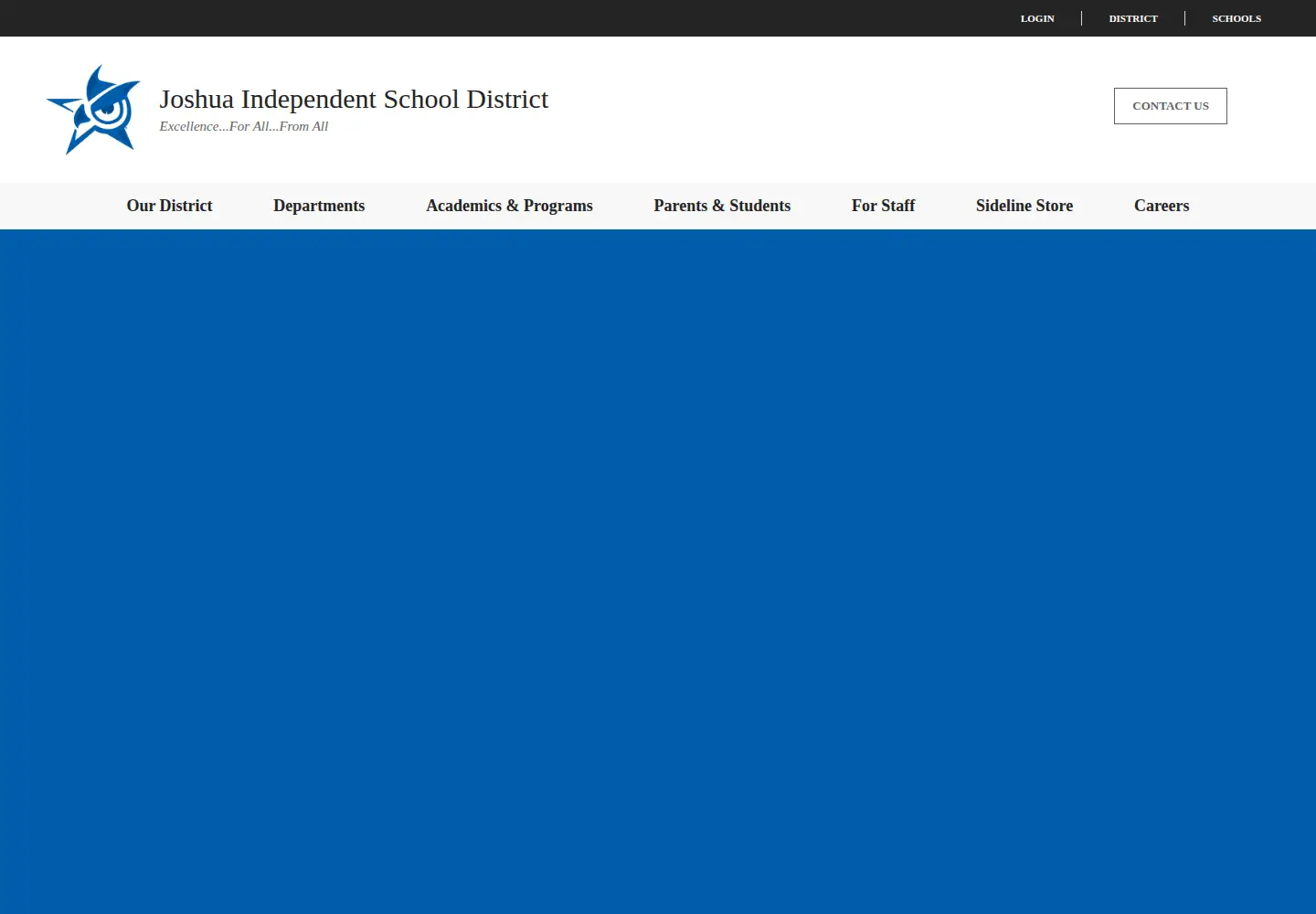Screen dimensions: 1316x914
Task: Click the Contact Us button
Action: [1171, 106]
